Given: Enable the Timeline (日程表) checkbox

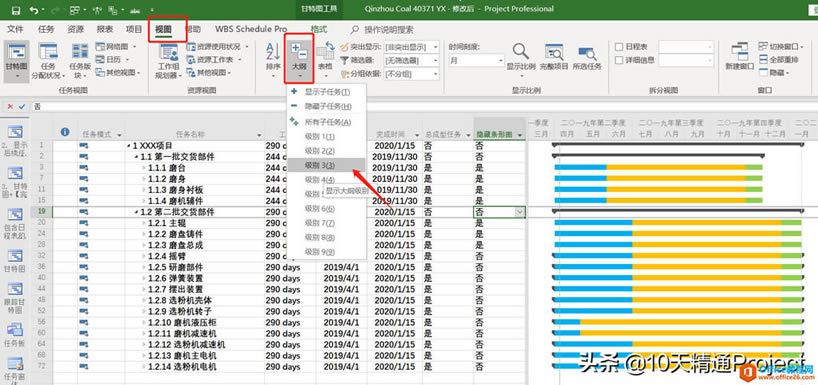Looking at the screenshot, I should 619,47.
